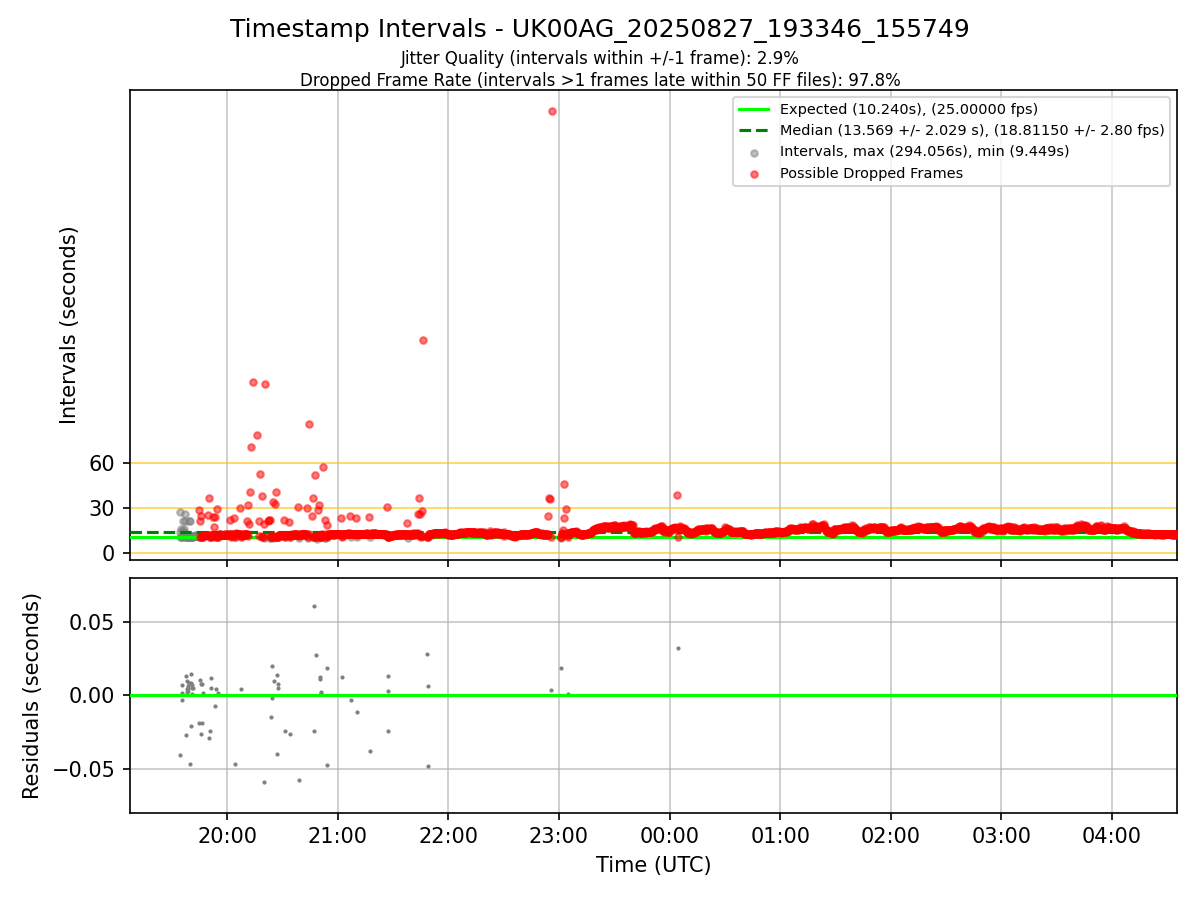Click the solid green line swatch in legend
This screenshot has height=900, width=1200.
pyautogui.click(x=754, y=109)
